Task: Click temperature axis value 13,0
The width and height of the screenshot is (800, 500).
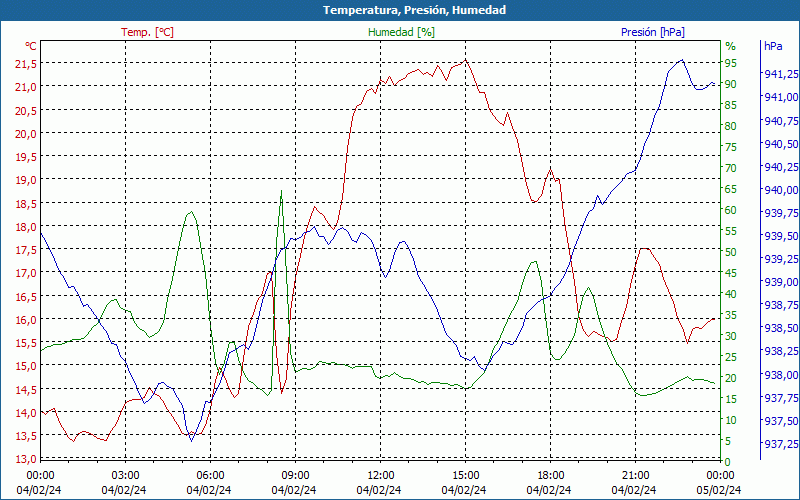Action: coord(27,459)
